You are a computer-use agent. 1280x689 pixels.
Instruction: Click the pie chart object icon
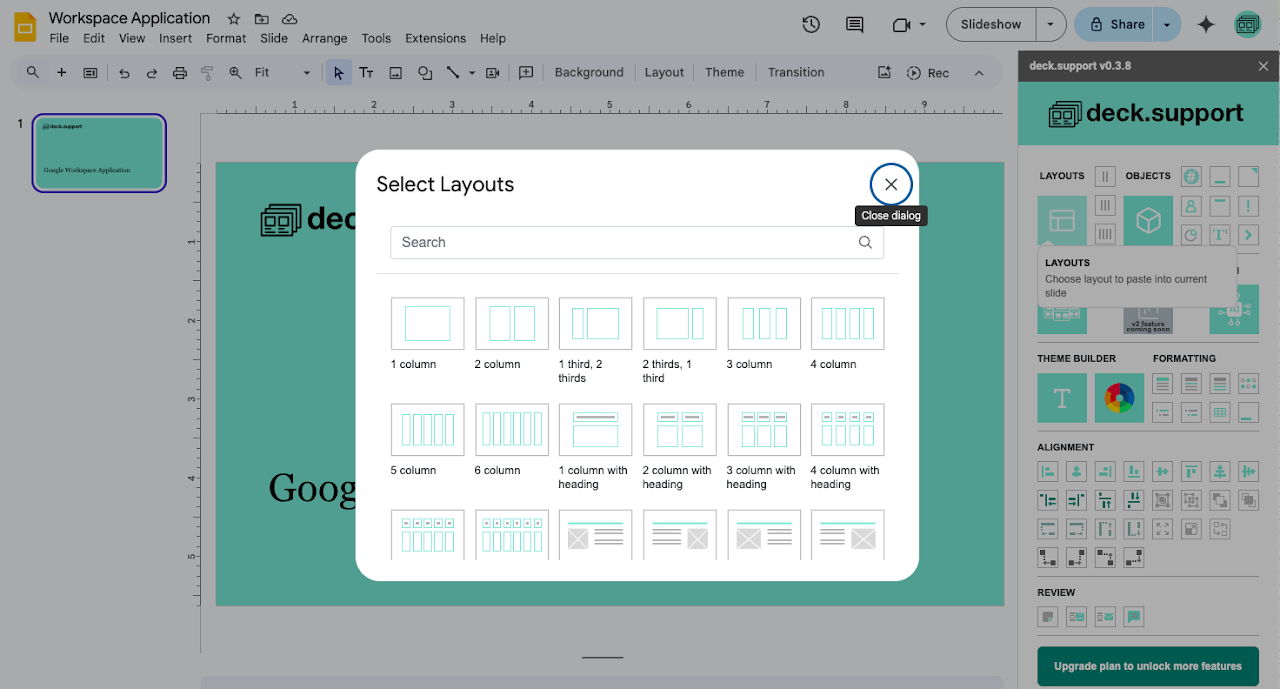[x=1191, y=235]
